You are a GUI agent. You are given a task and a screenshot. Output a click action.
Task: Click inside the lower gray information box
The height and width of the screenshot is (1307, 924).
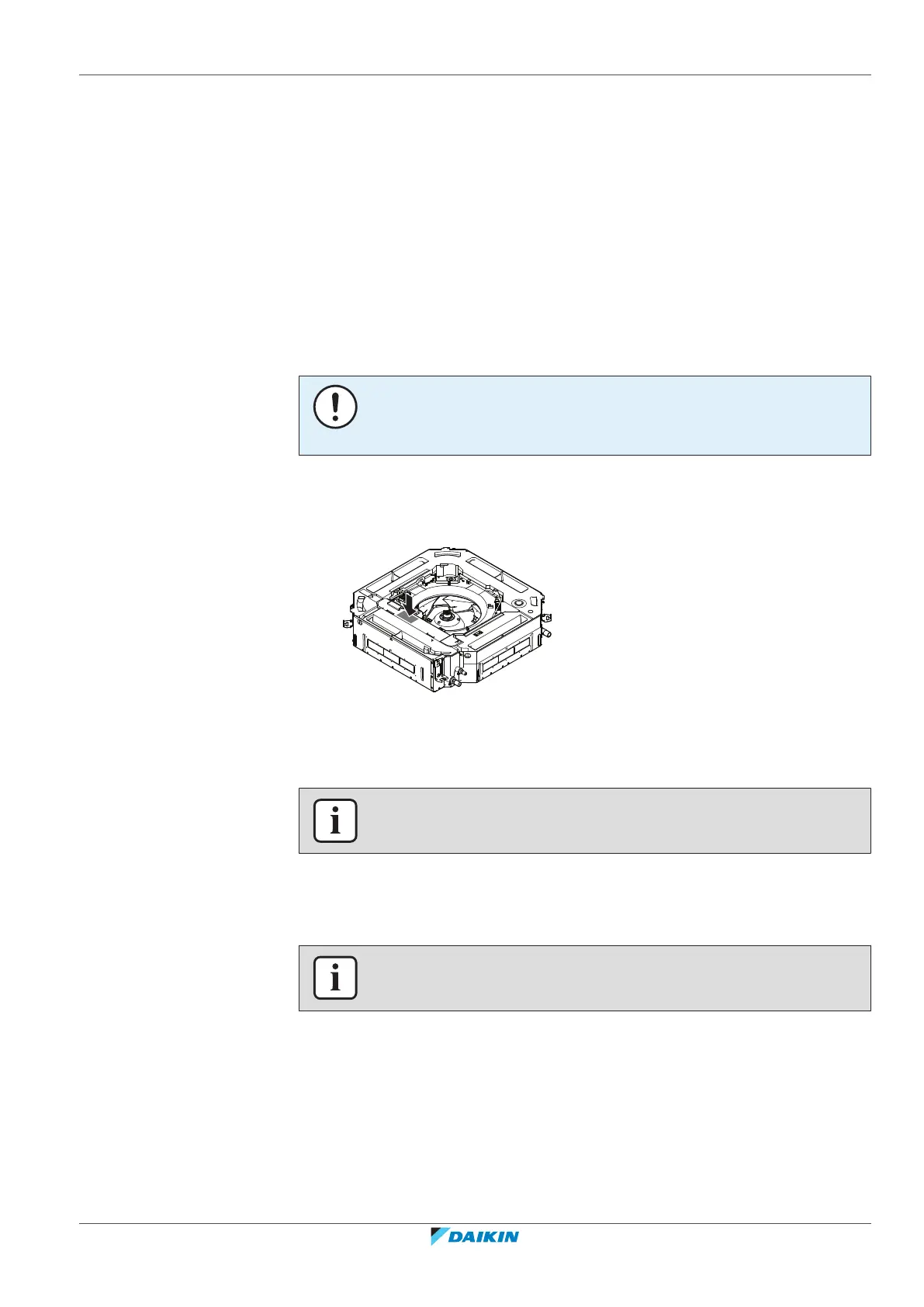[x=605, y=978]
